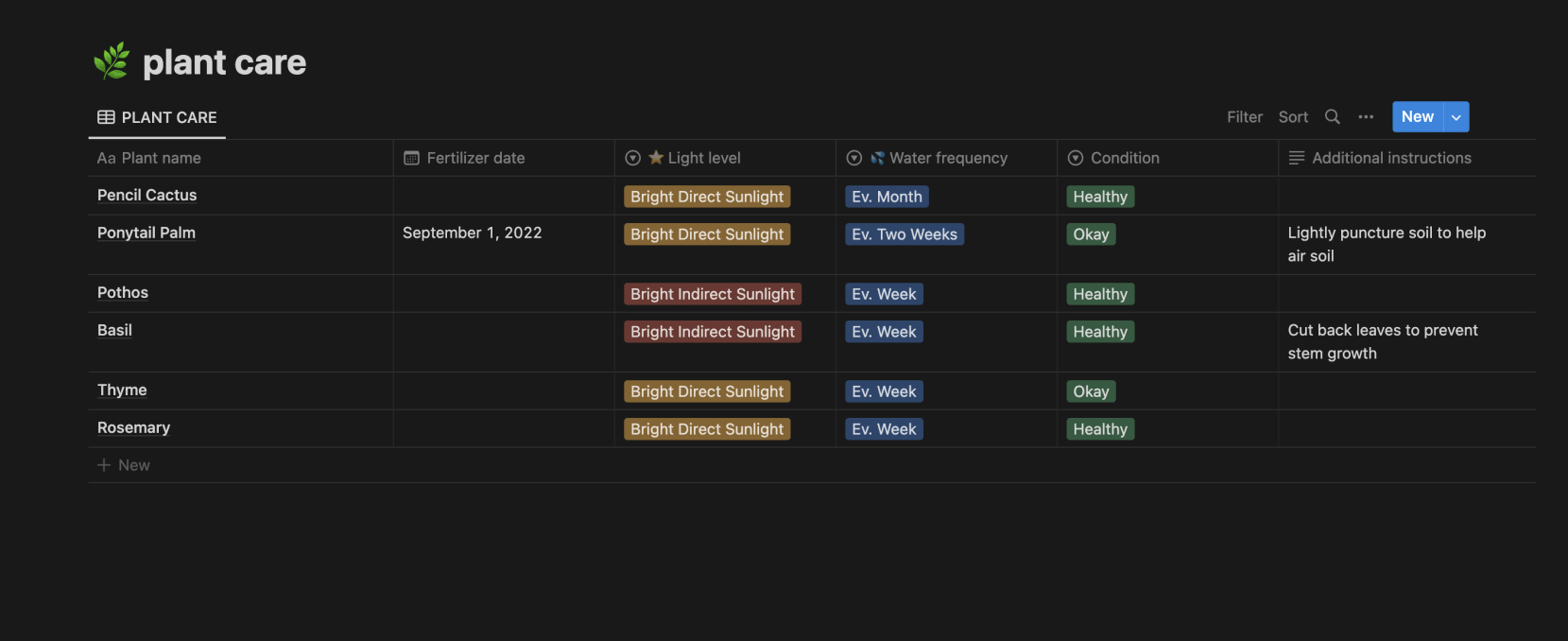The height and width of the screenshot is (641, 1568).
Task: Click empty Additional instructions cell for Rosemary
Action: 1407,428
